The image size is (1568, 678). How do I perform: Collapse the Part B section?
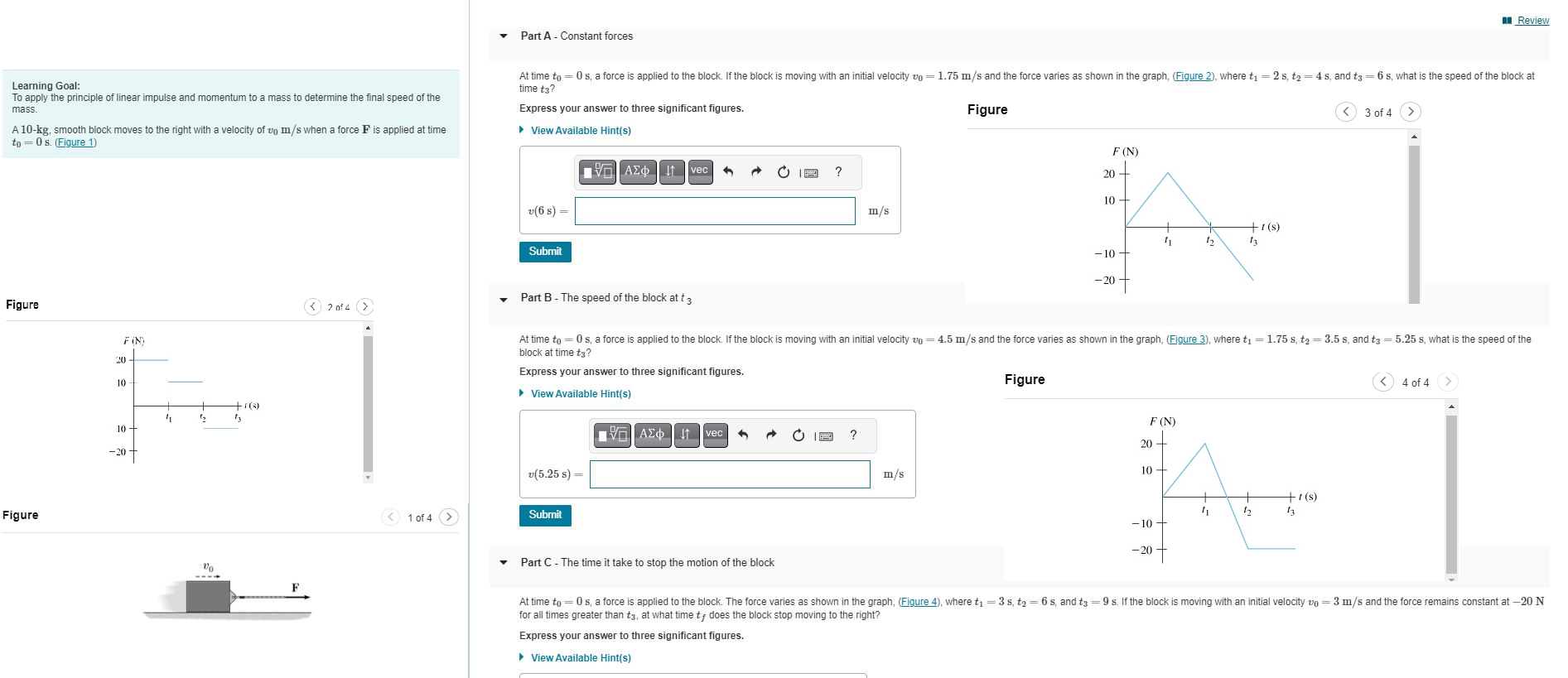[x=504, y=300]
